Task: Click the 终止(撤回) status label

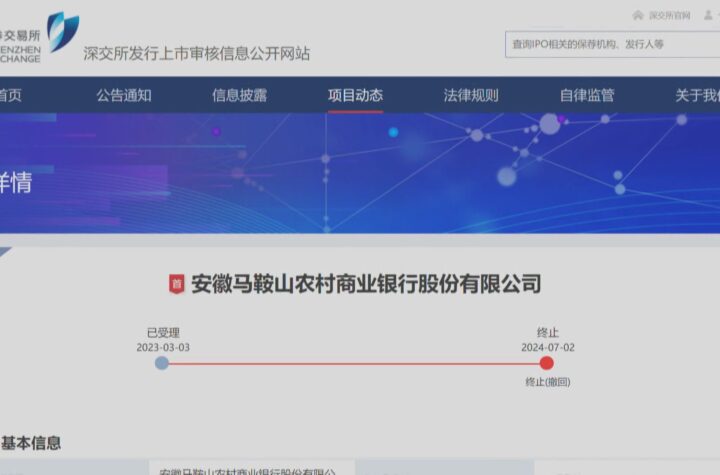Action: (x=547, y=382)
